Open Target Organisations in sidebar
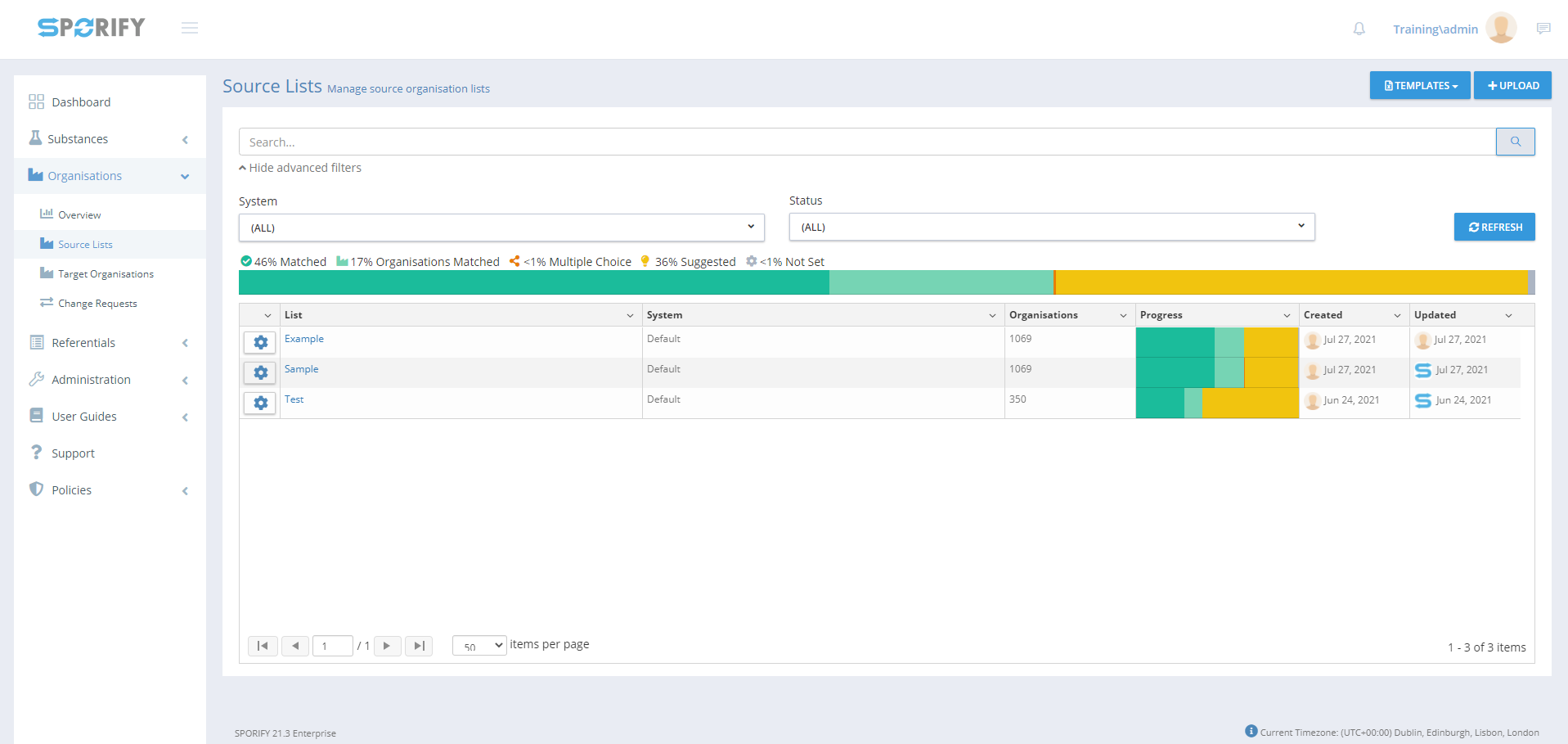This screenshot has height=744, width=1568. (x=106, y=274)
